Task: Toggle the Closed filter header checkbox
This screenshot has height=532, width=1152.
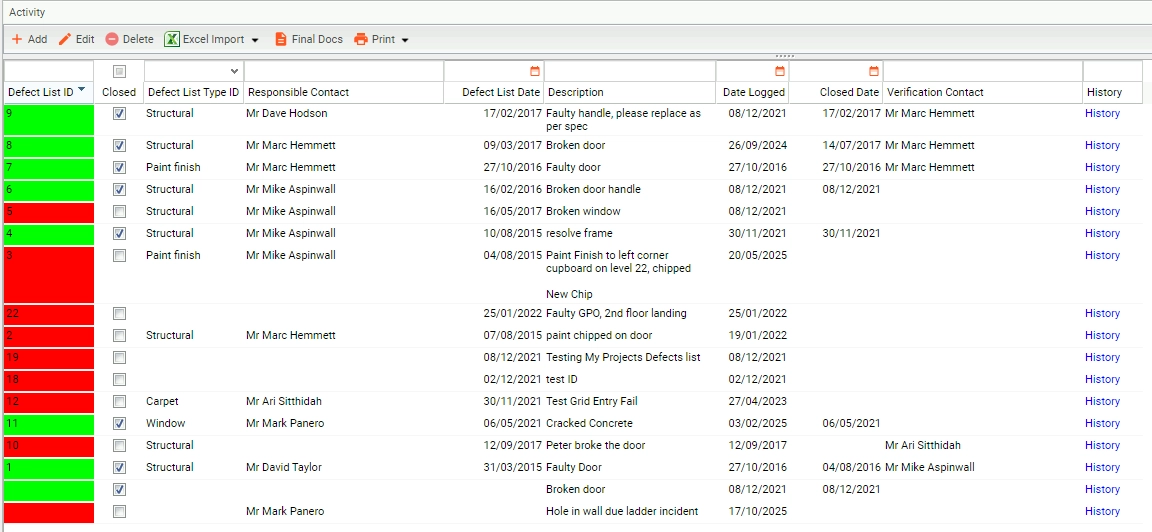Action: pyautogui.click(x=120, y=71)
